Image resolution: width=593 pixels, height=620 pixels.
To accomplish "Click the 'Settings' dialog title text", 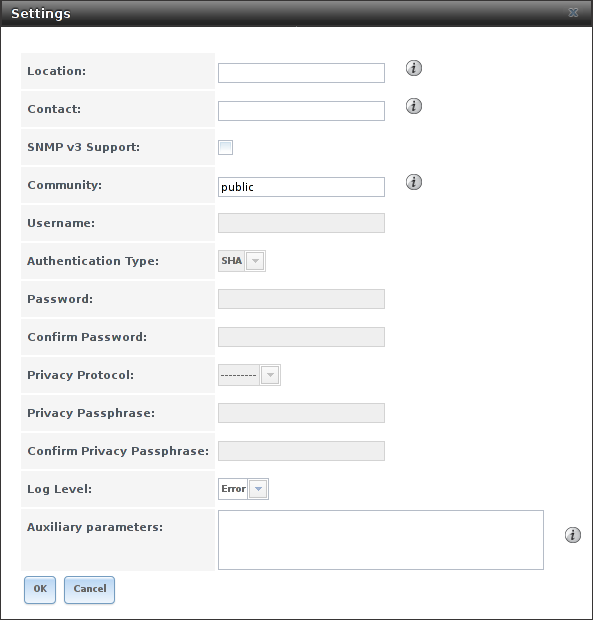I will [x=41, y=13].
